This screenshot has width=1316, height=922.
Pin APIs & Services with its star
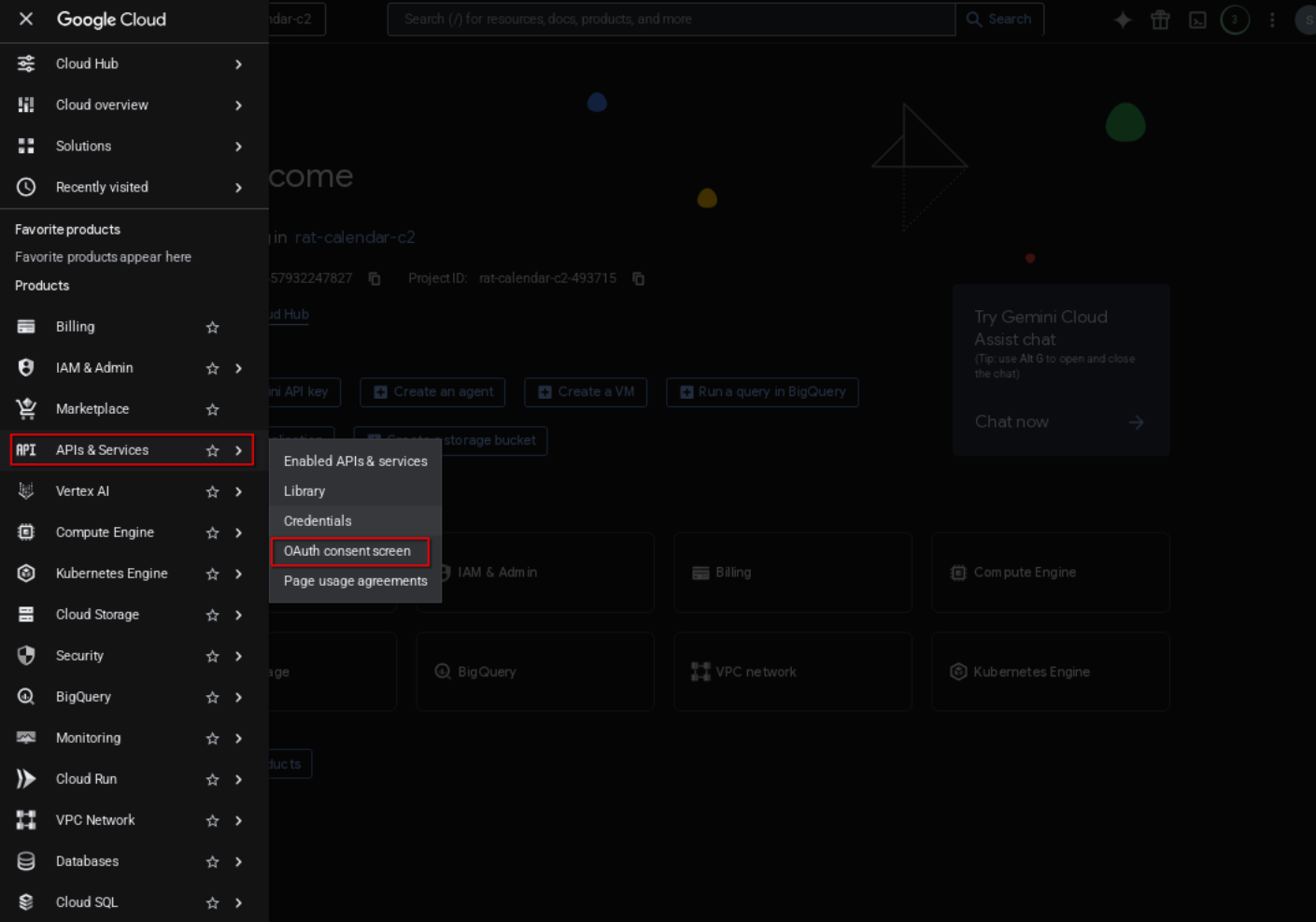212,450
